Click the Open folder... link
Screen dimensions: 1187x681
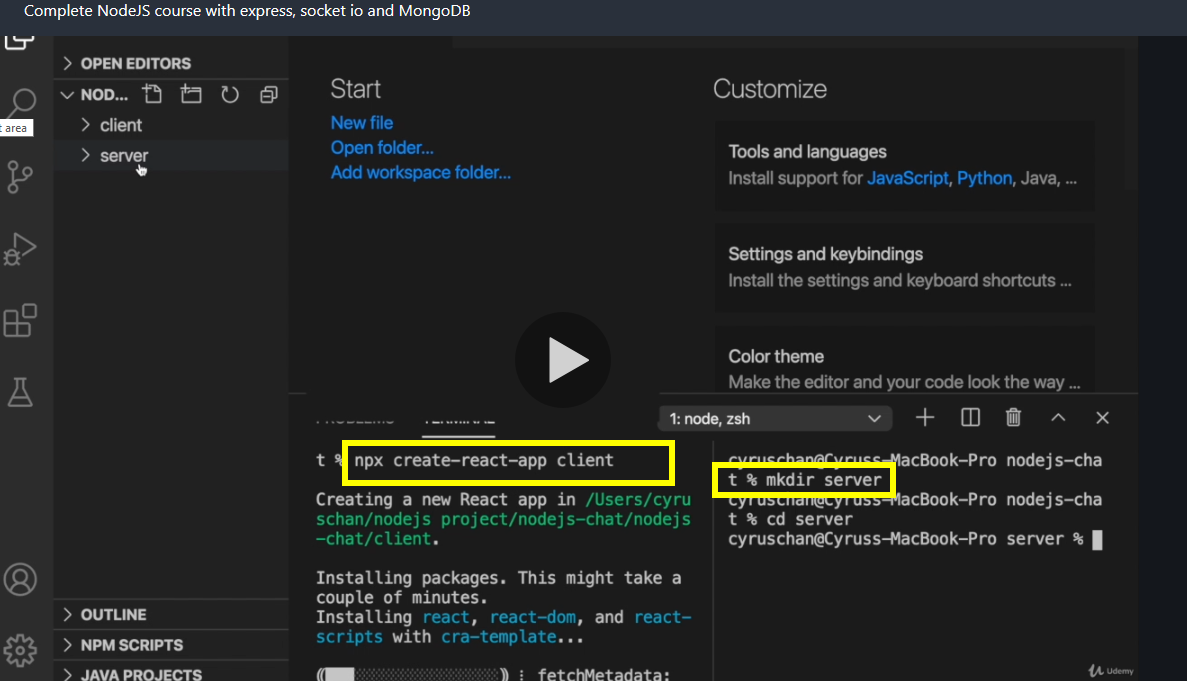[x=382, y=148]
